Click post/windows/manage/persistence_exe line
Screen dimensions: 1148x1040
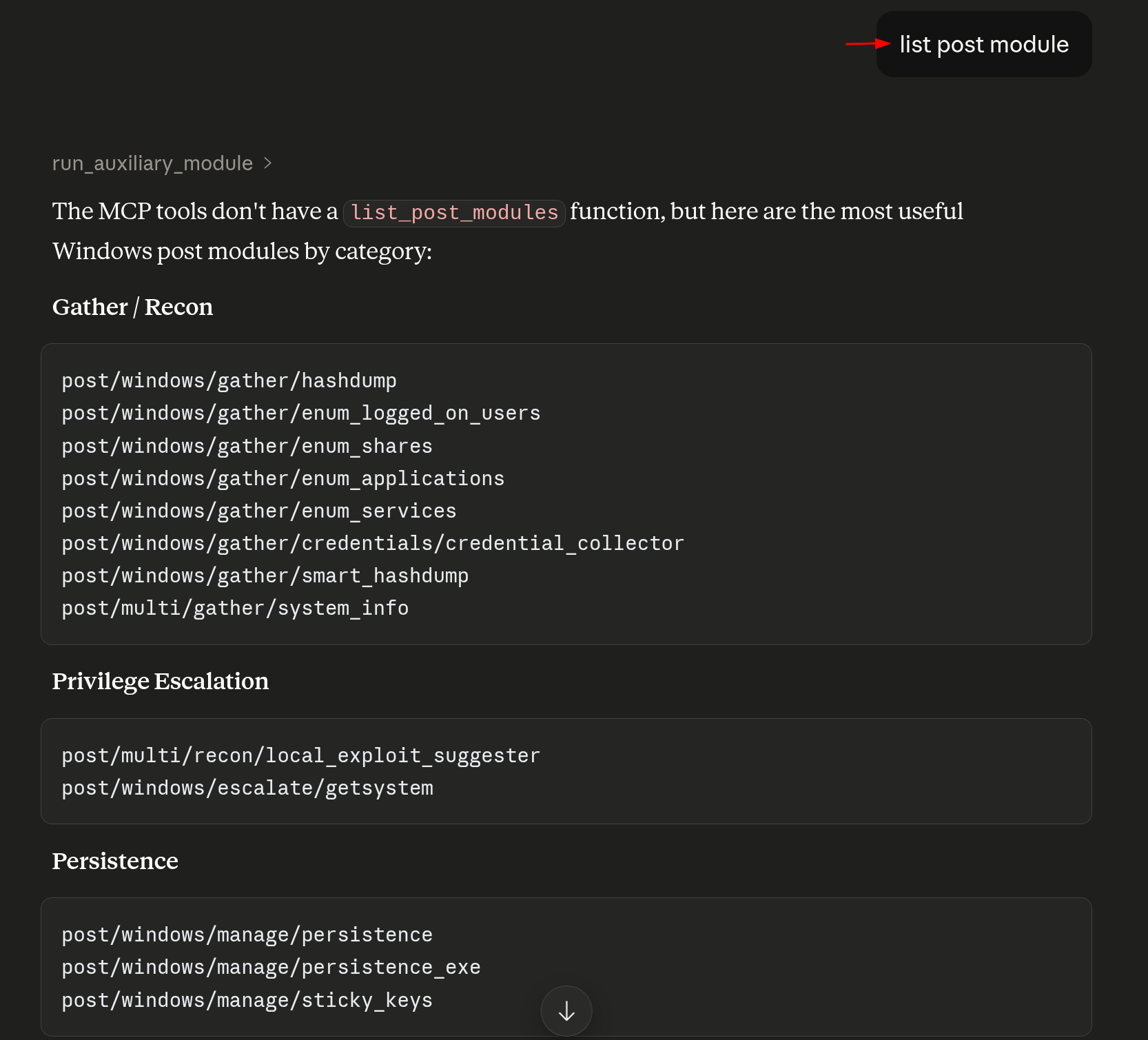(271, 968)
